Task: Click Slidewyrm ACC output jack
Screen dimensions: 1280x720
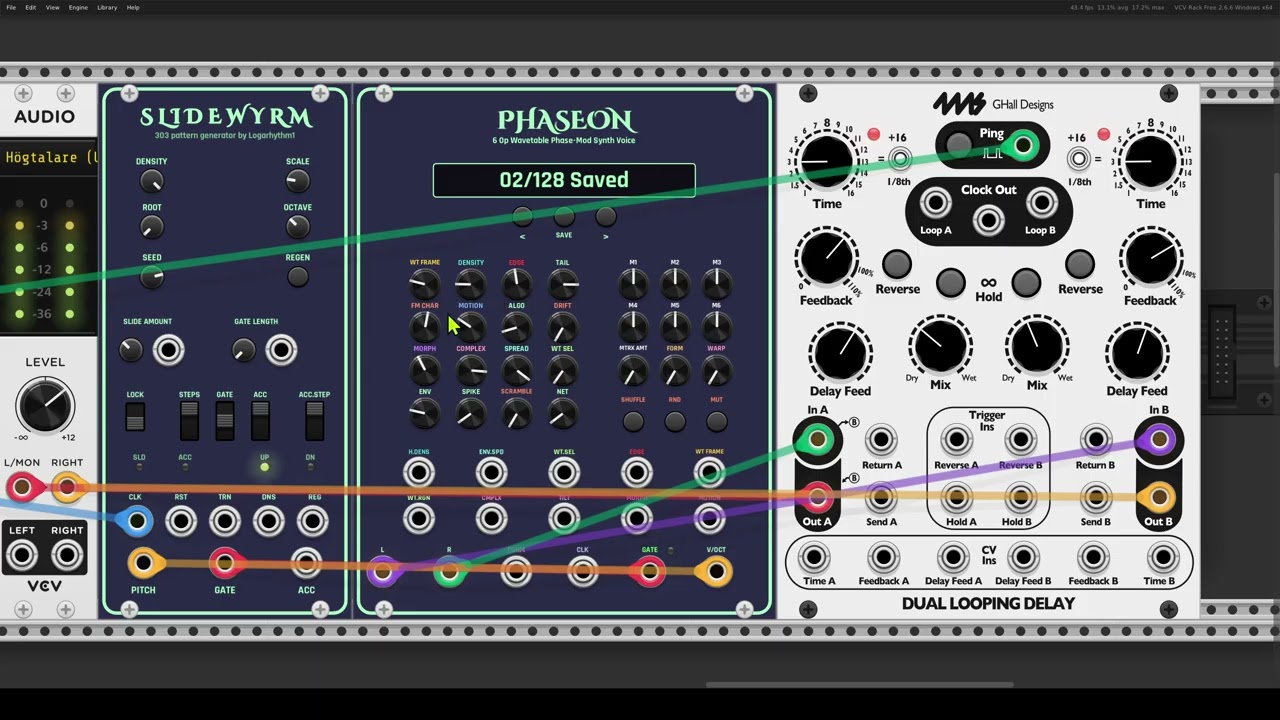Action: pyautogui.click(x=306, y=564)
